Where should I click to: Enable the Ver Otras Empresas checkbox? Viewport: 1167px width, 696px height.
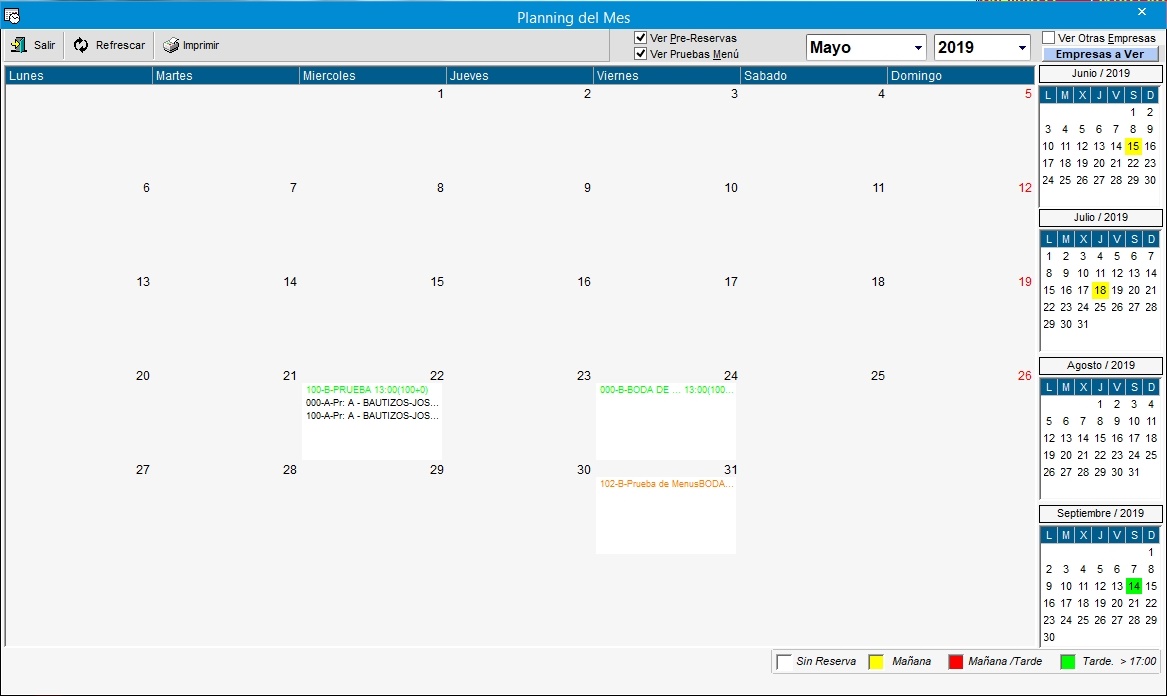coord(1049,37)
